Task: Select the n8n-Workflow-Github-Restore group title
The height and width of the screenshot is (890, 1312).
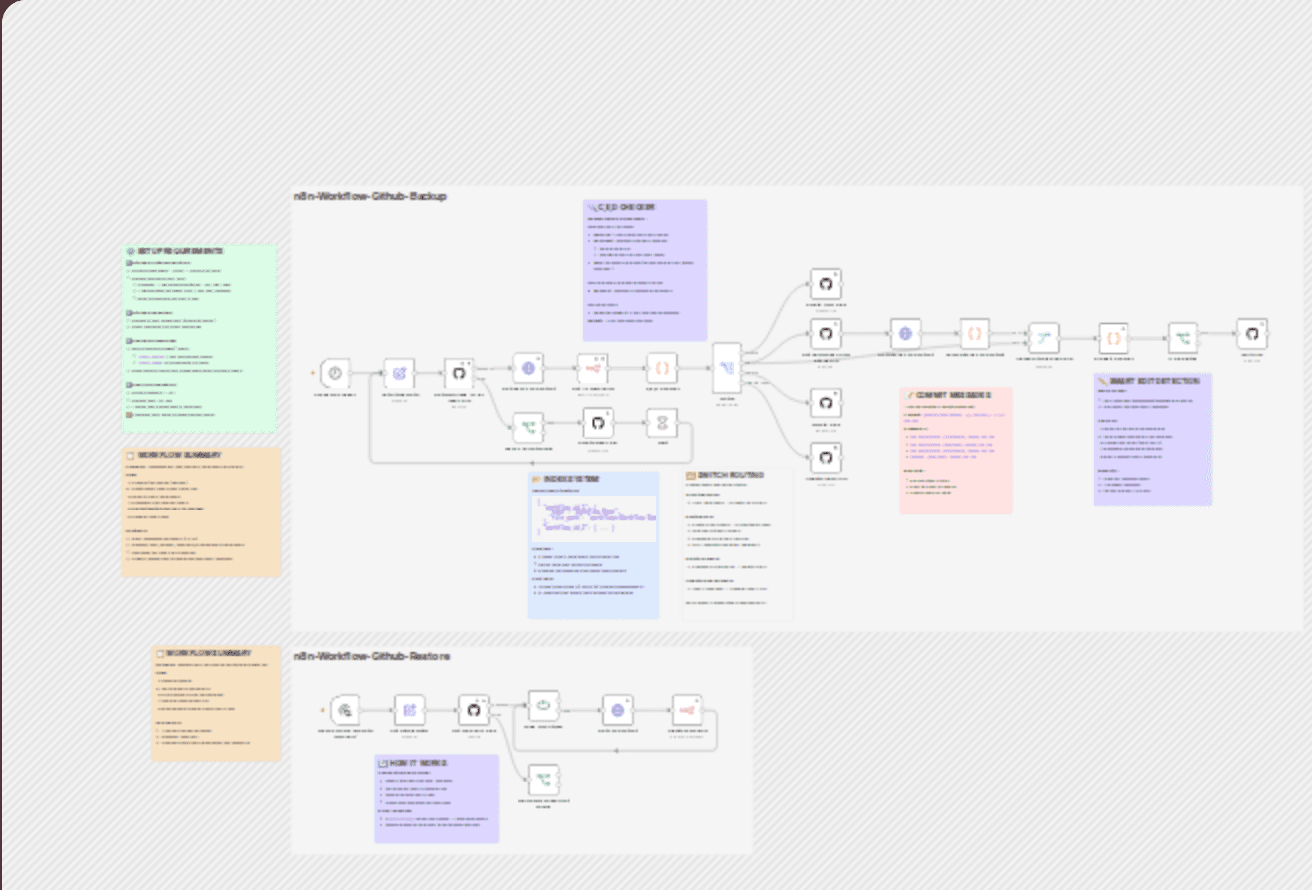Action: (x=372, y=656)
